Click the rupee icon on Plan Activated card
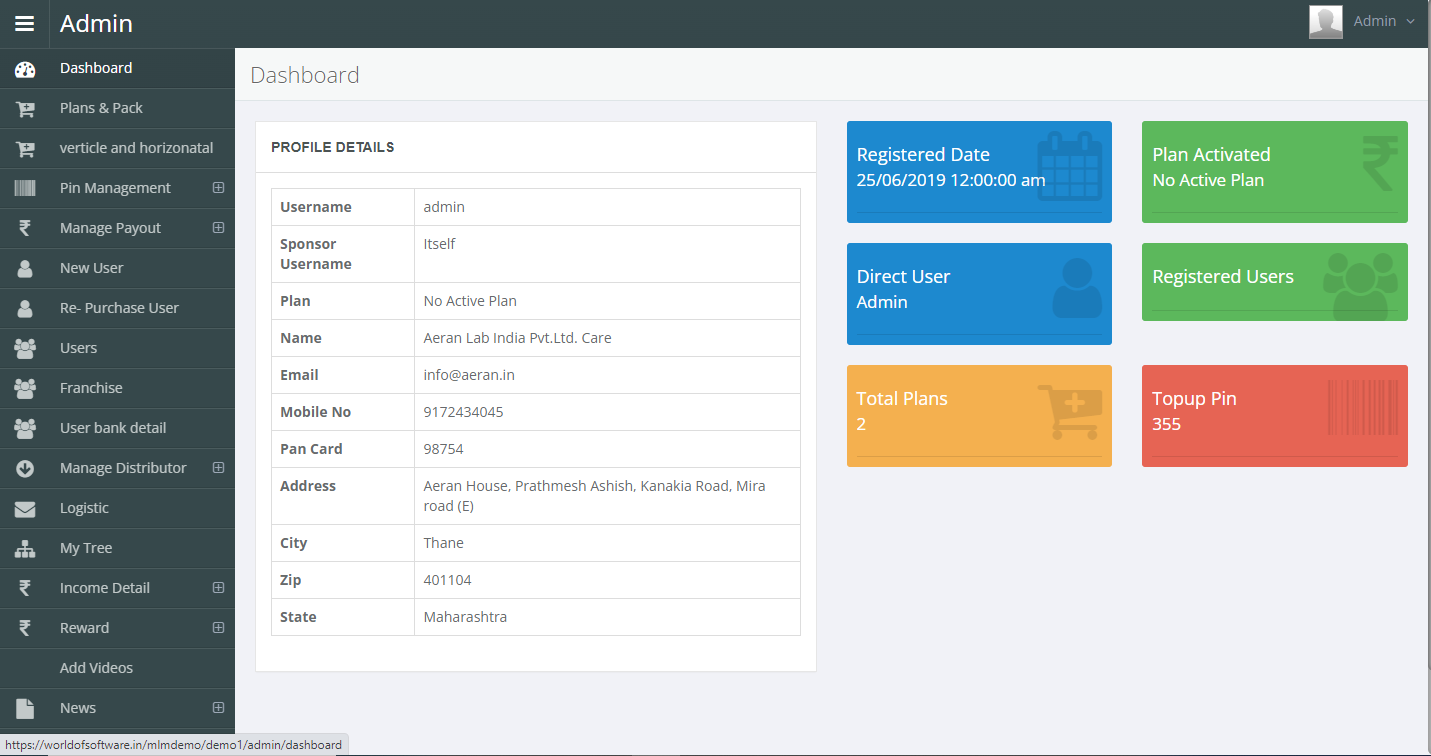This screenshot has height=756, width=1431. (x=1380, y=164)
